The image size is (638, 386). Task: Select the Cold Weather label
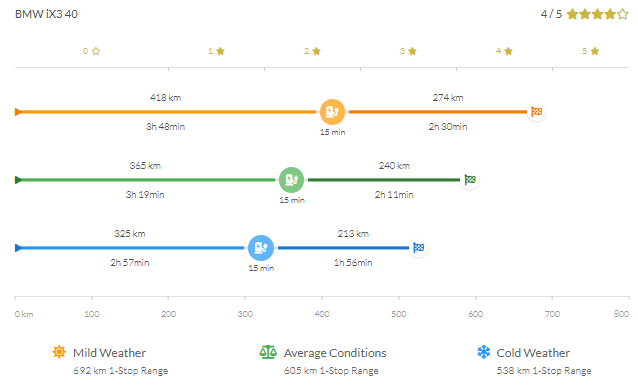click(533, 353)
